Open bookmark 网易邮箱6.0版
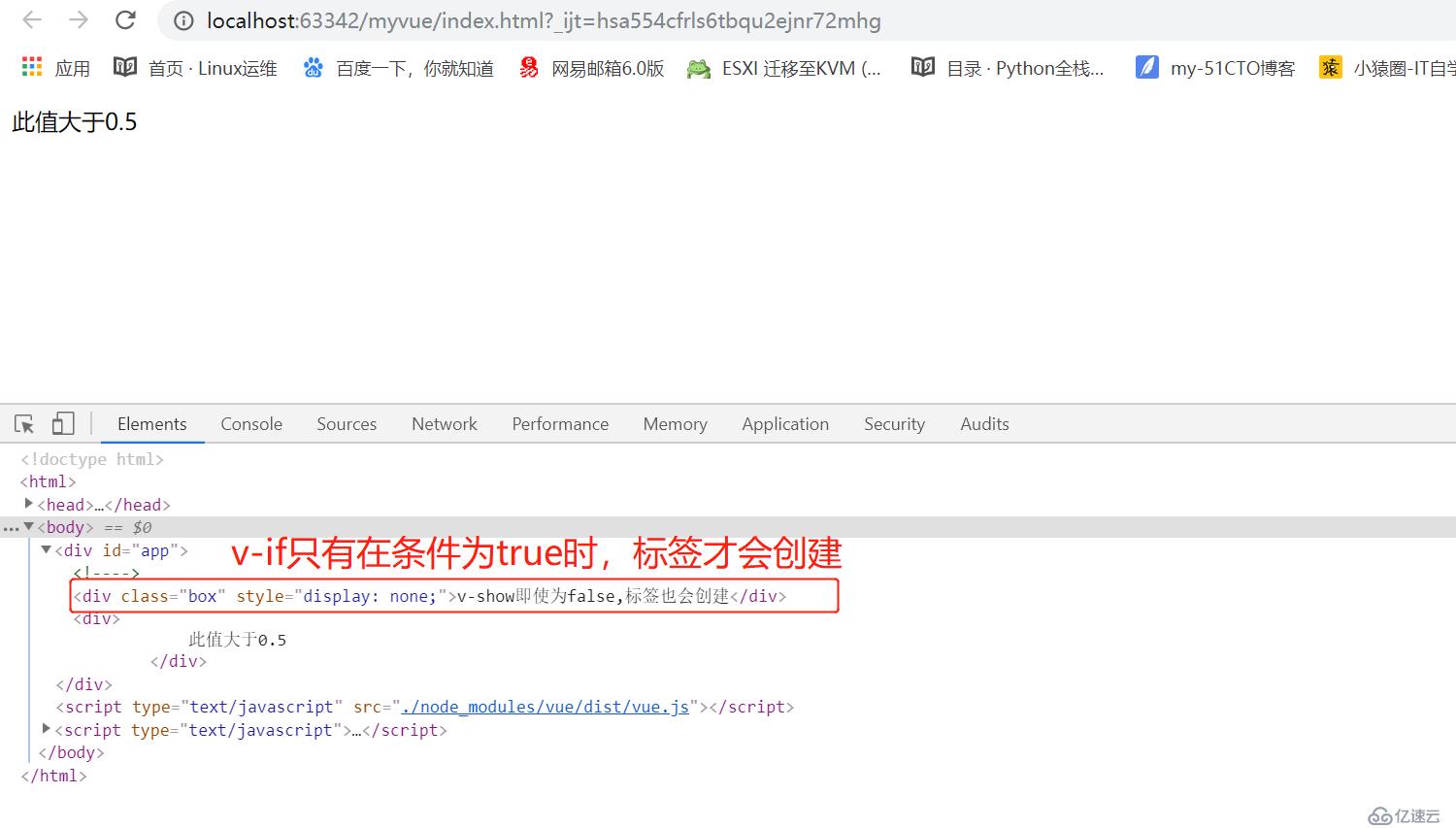 [591, 67]
